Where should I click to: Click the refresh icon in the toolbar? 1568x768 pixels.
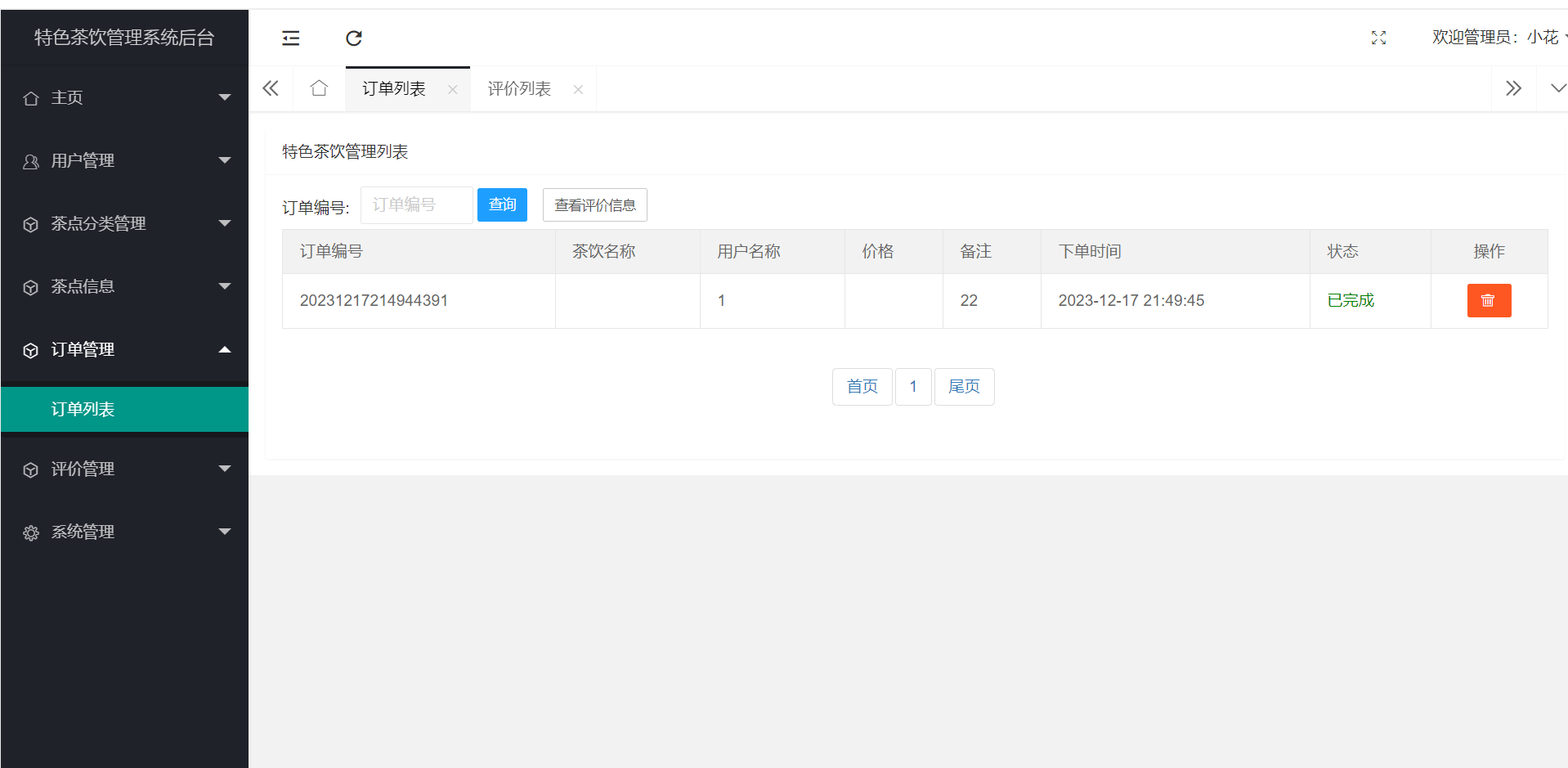(353, 38)
